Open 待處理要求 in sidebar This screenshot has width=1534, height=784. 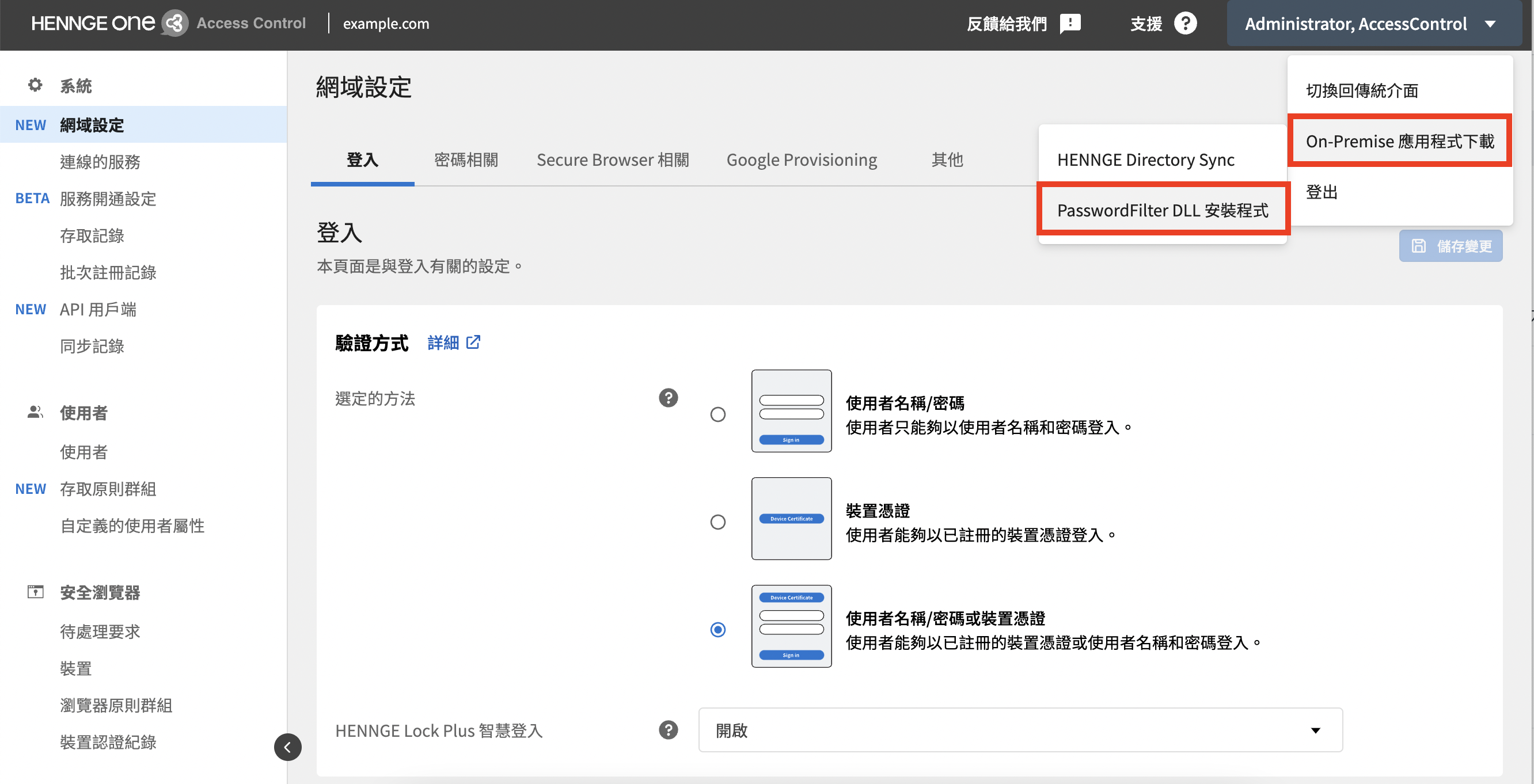click(100, 632)
